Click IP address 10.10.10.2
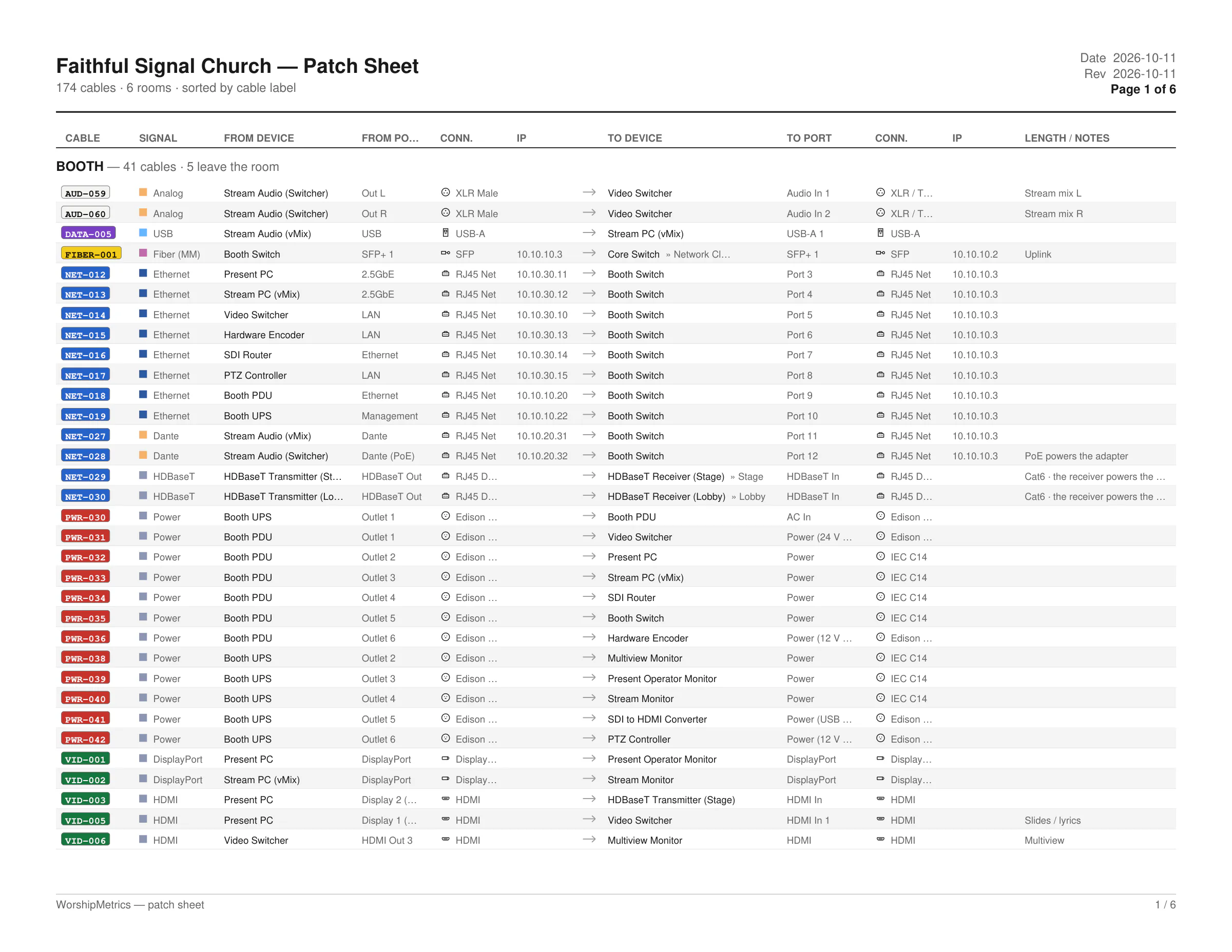The height and width of the screenshot is (952, 1232). point(975,255)
